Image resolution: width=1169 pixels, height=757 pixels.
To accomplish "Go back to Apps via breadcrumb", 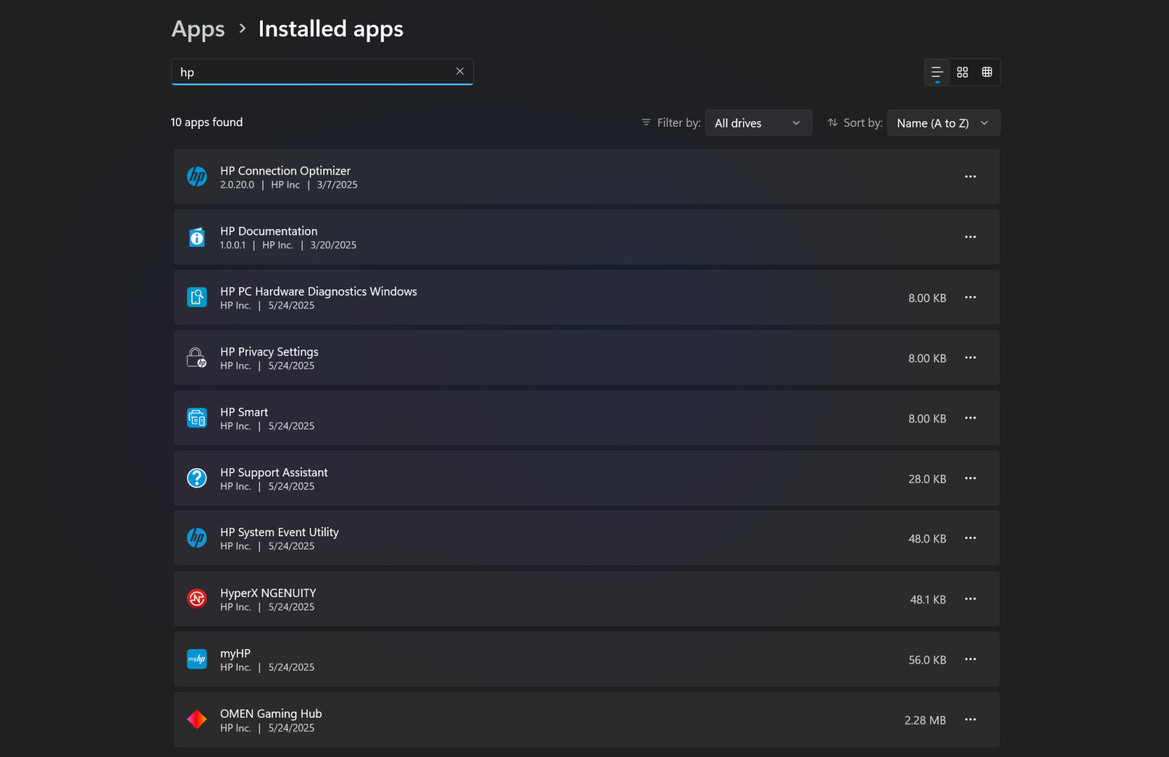I will tap(198, 28).
